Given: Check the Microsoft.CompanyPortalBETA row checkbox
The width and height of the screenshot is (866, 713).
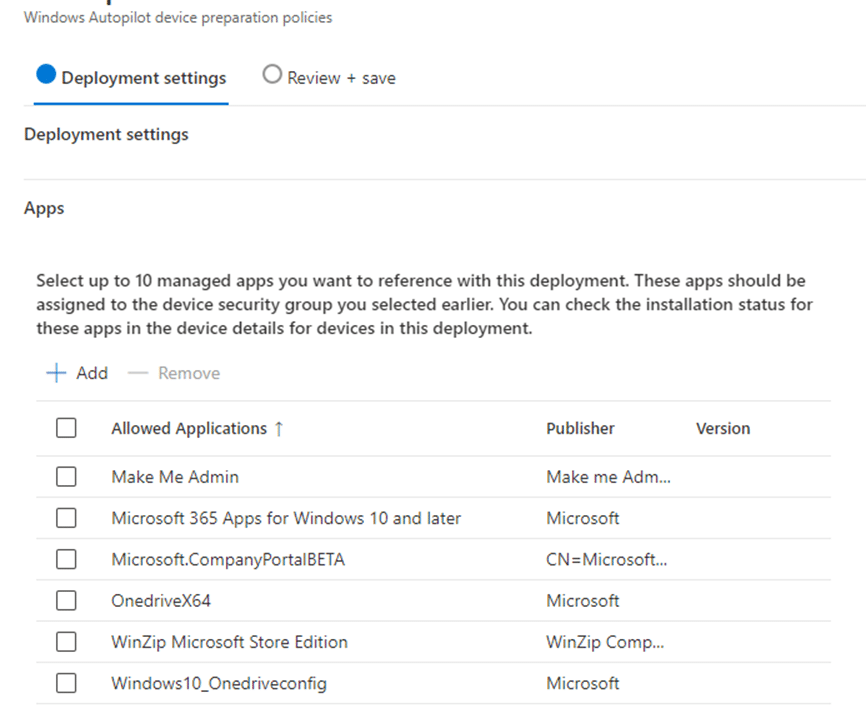Looking at the screenshot, I should (x=66, y=559).
